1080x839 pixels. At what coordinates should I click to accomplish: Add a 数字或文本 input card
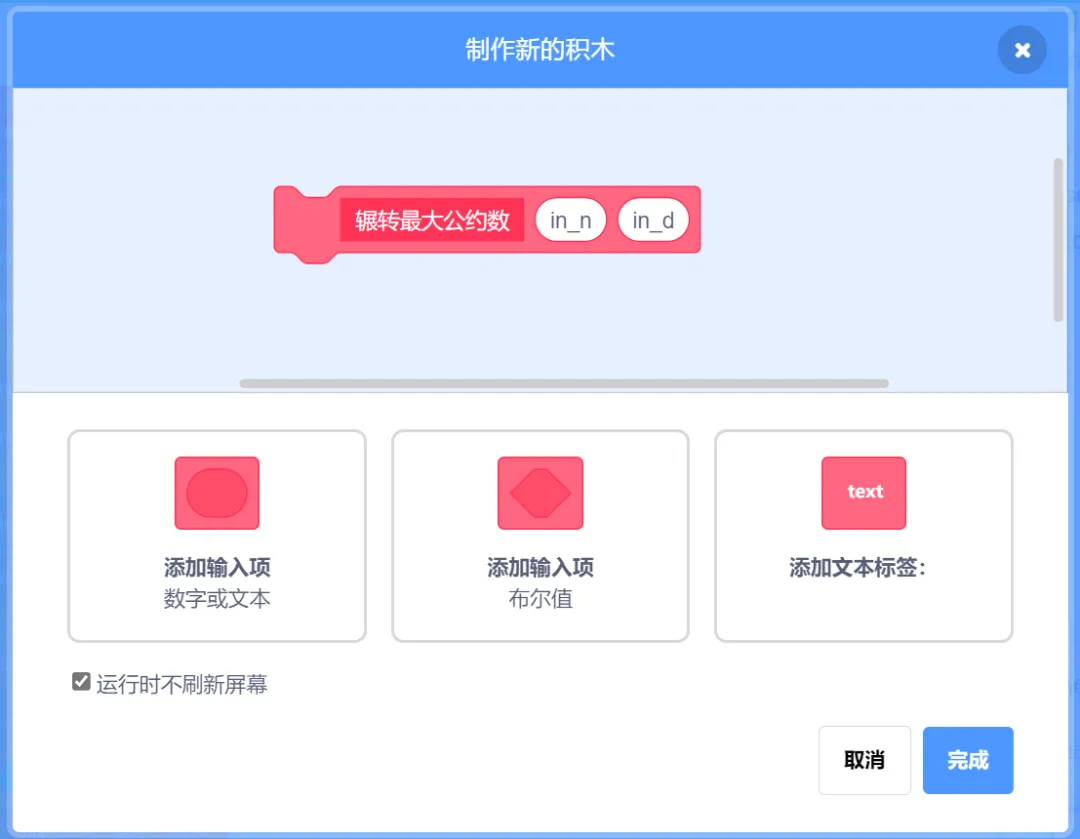(217, 536)
